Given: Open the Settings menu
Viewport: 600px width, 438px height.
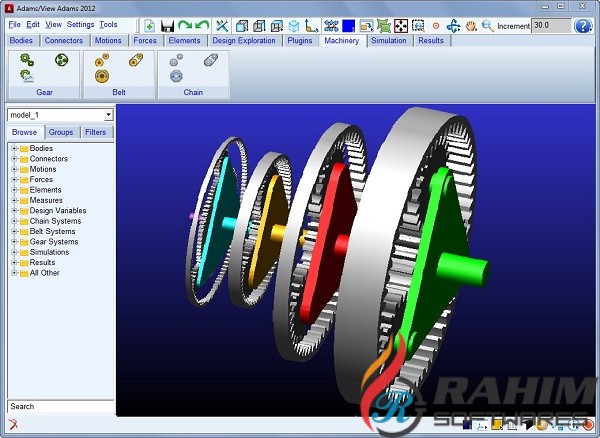Looking at the screenshot, I should coord(80,24).
